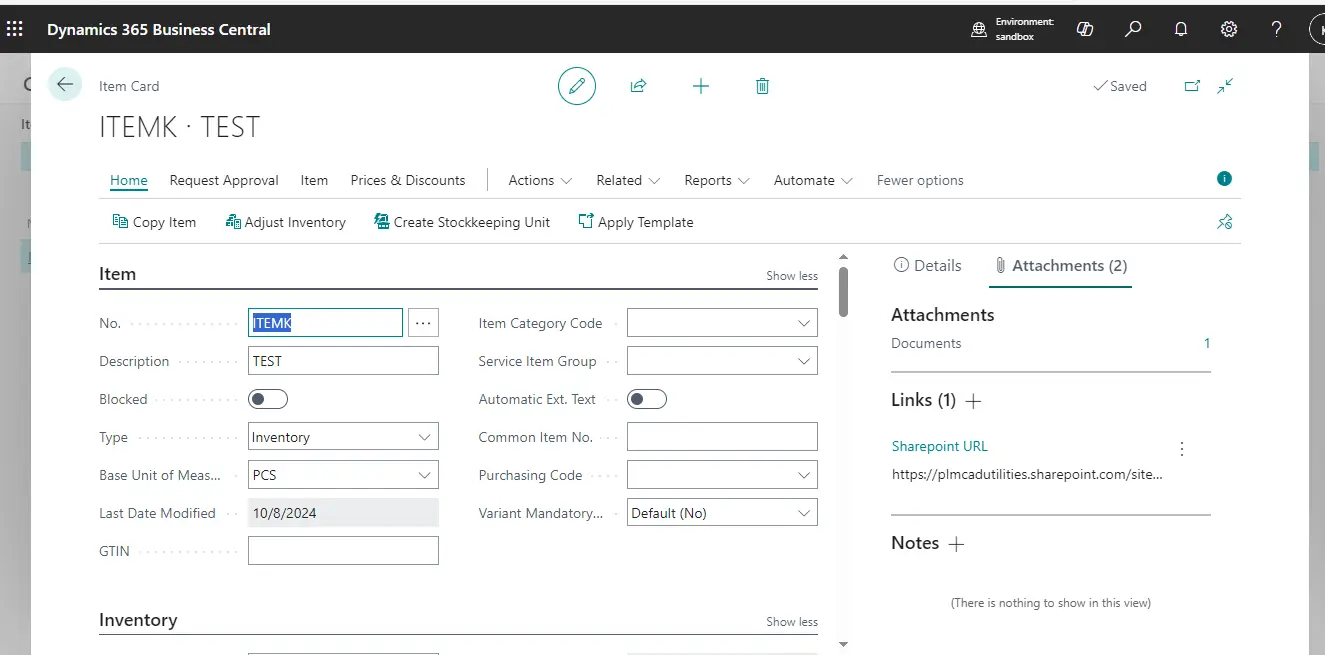Create a new item using the plus icon
The image size is (1325, 655).
click(x=700, y=86)
